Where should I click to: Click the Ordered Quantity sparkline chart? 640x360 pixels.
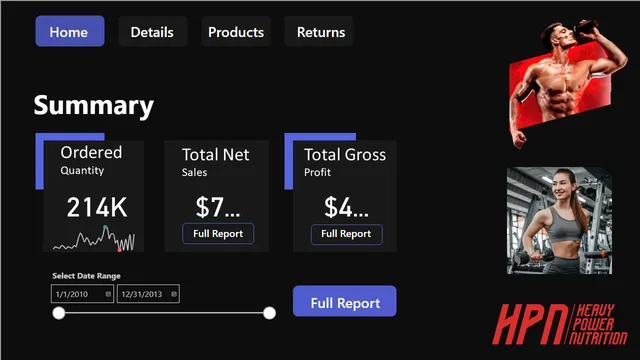94,238
